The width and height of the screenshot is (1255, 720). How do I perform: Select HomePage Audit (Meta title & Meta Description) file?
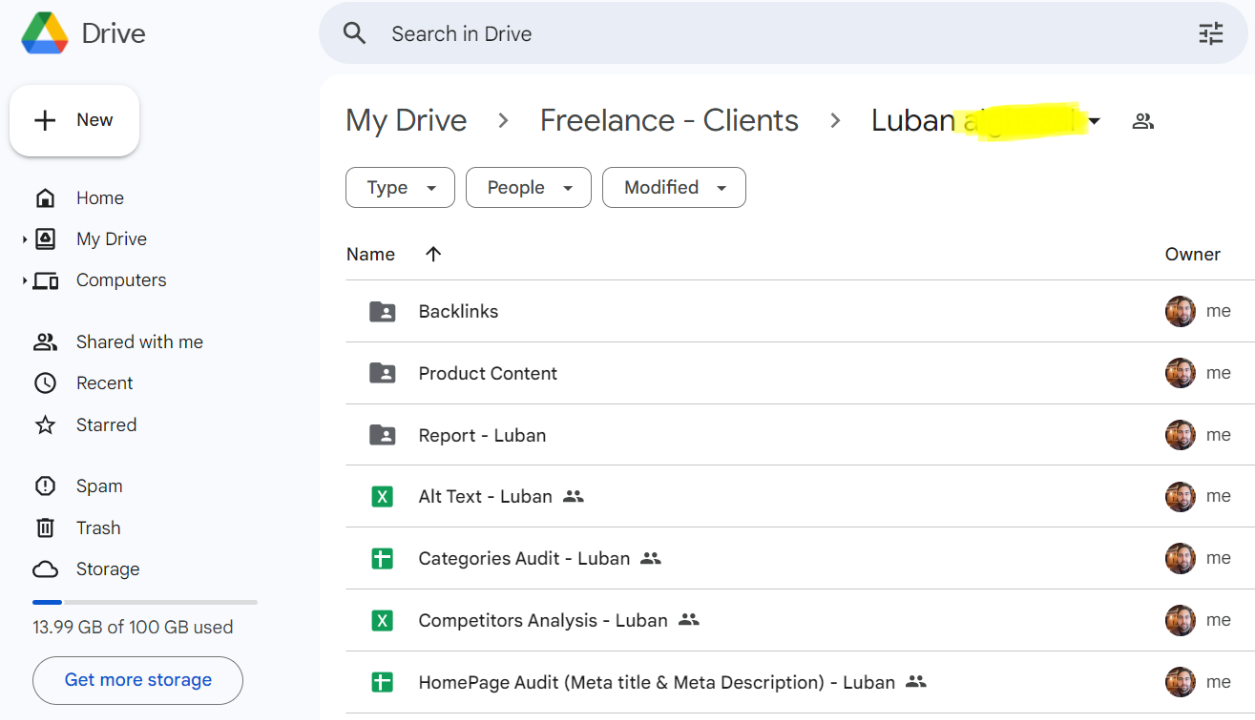pos(656,682)
